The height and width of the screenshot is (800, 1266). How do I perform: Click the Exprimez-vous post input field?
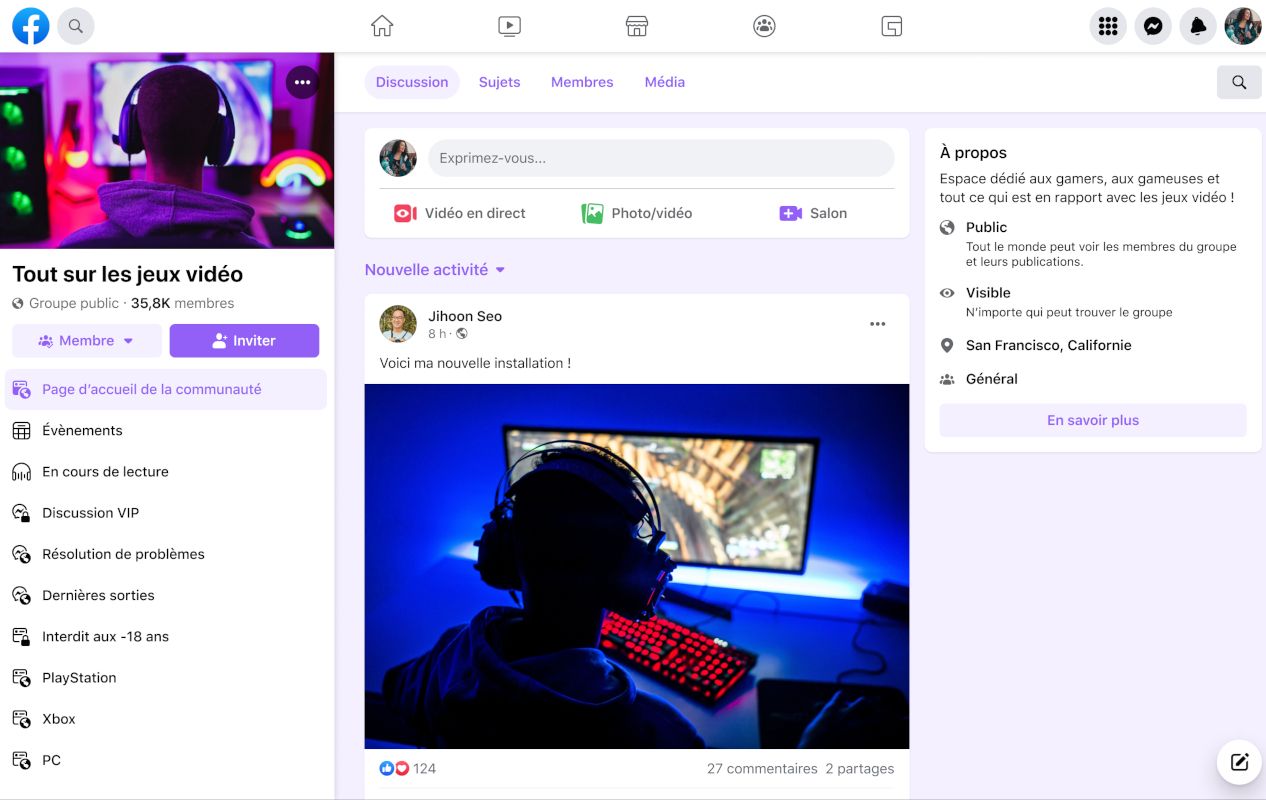coord(661,158)
